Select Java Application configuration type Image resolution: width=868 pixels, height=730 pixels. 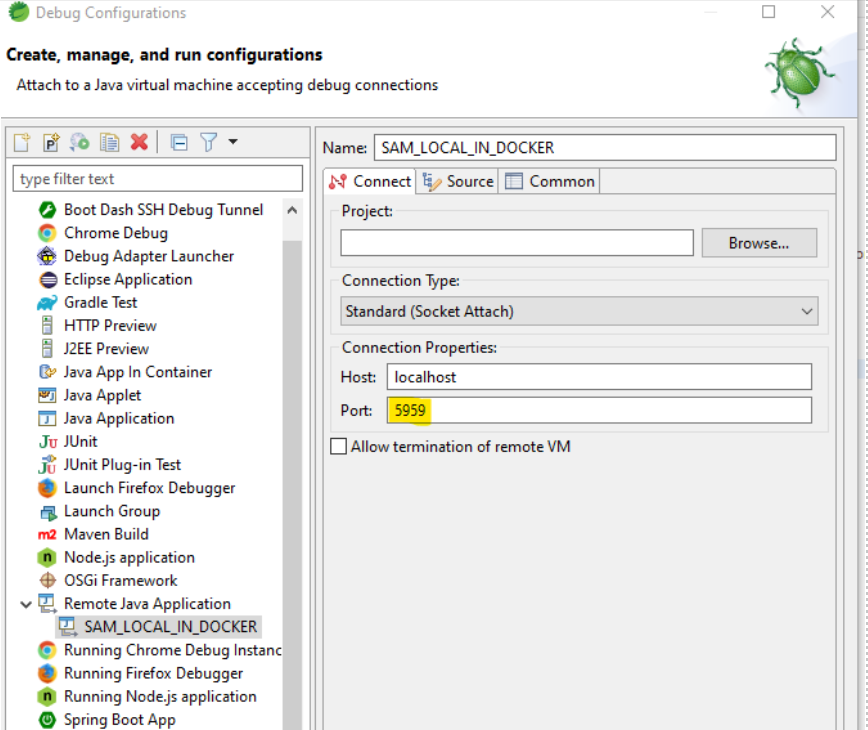(x=119, y=418)
